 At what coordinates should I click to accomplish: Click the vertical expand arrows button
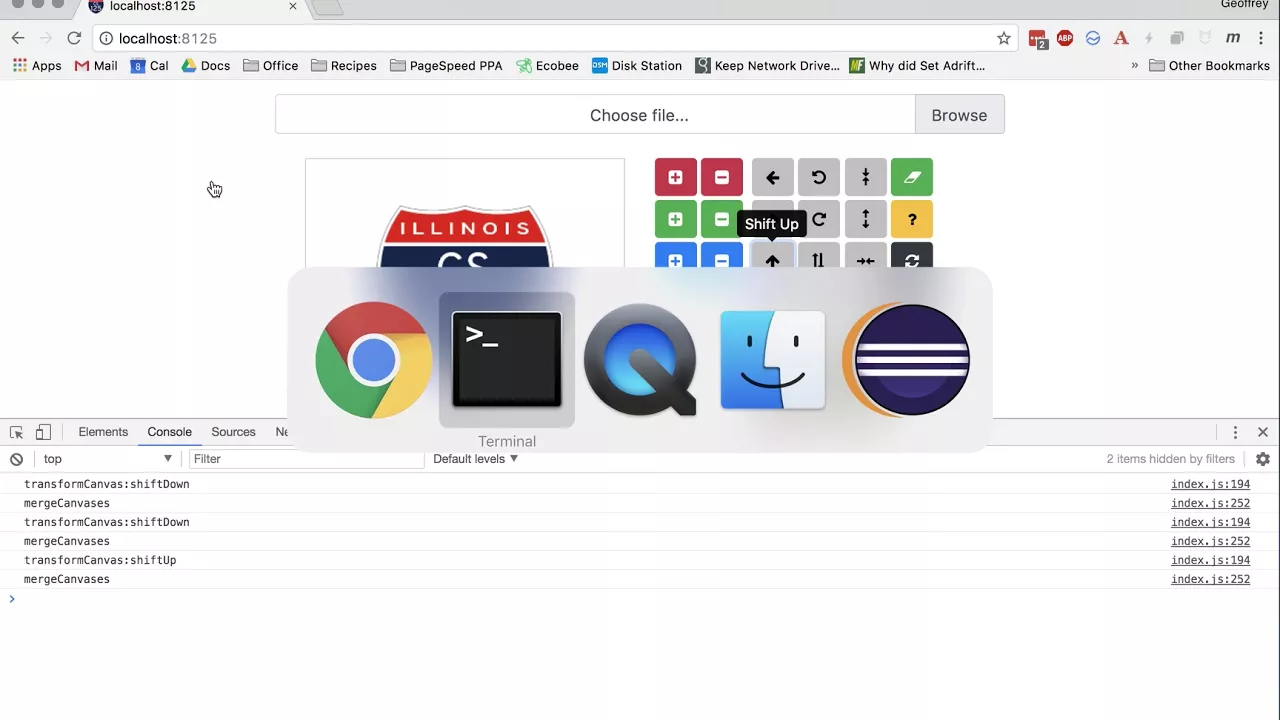(866, 219)
